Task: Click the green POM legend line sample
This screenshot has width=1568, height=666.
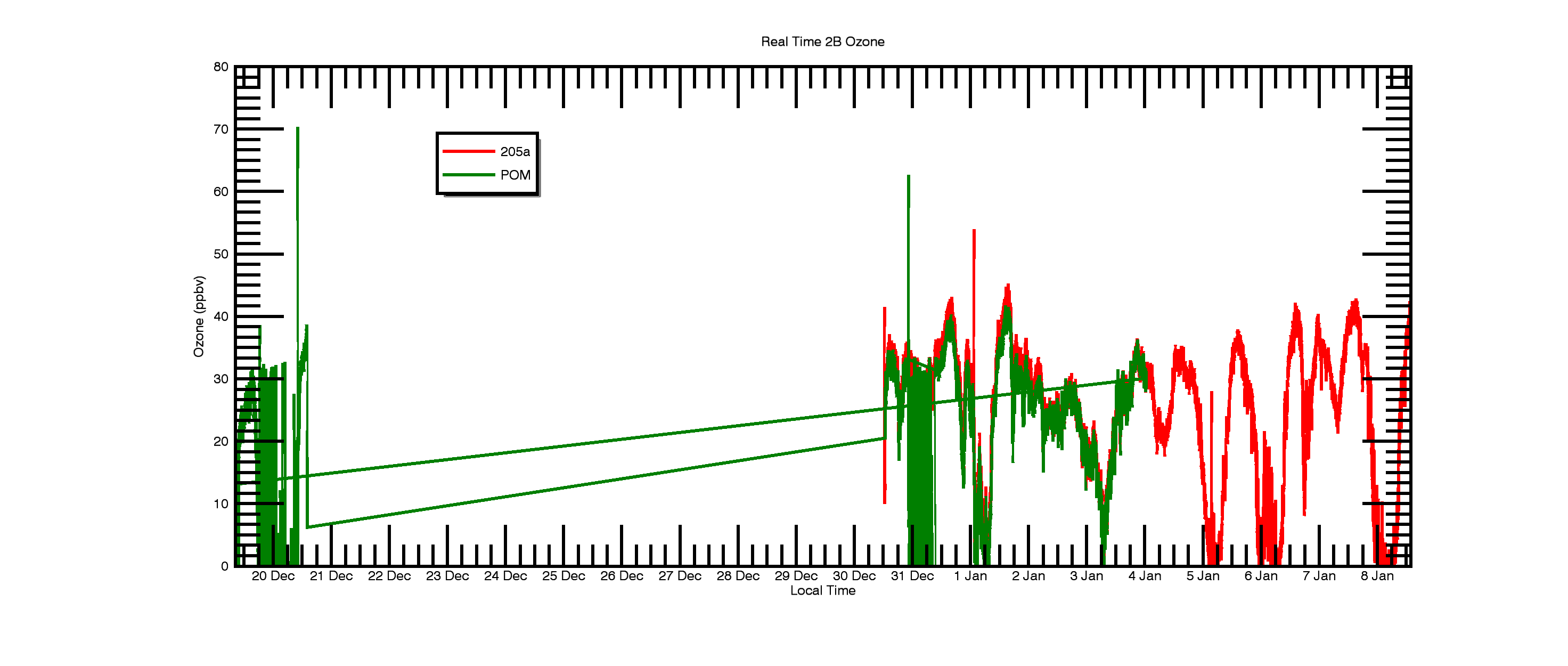Action: [469, 175]
